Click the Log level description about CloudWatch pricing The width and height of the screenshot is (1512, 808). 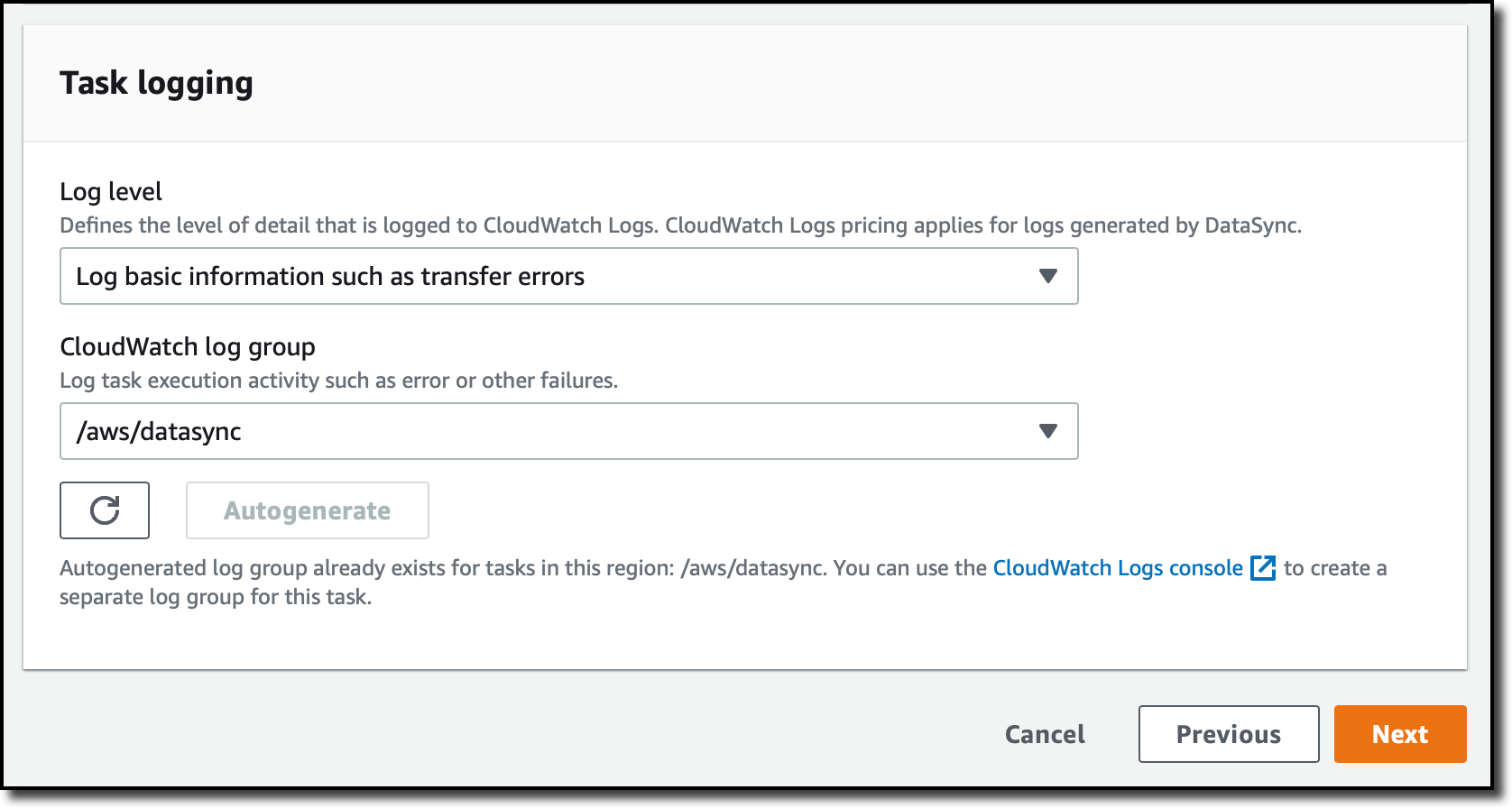click(681, 225)
